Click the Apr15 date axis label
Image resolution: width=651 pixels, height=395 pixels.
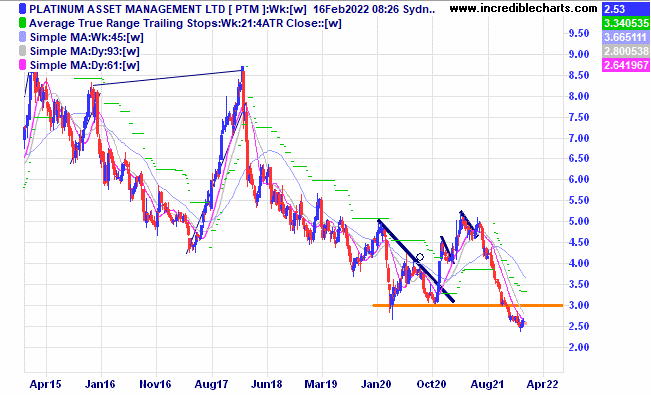pyautogui.click(x=45, y=384)
